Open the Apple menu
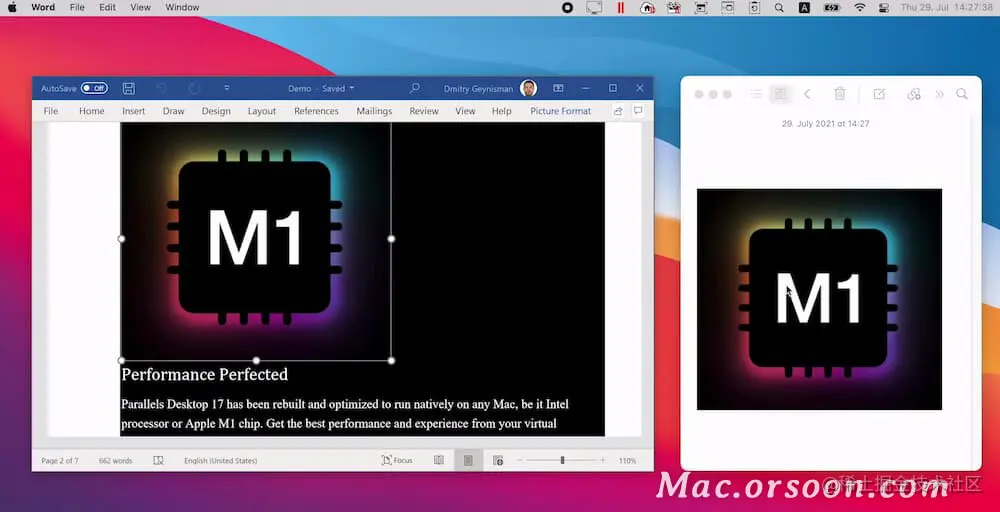Image resolution: width=1000 pixels, height=512 pixels. 12,8
